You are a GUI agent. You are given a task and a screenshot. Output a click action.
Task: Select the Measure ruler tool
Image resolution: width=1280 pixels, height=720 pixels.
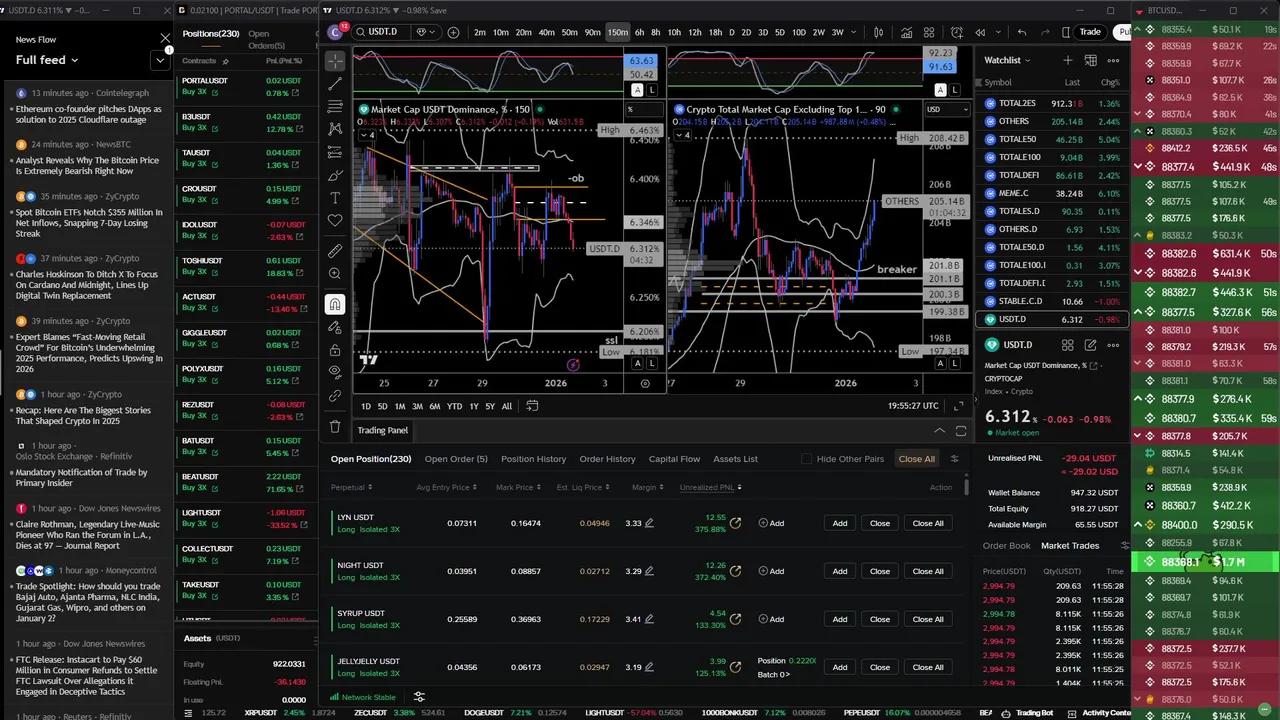pyautogui.click(x=335, y=250)
